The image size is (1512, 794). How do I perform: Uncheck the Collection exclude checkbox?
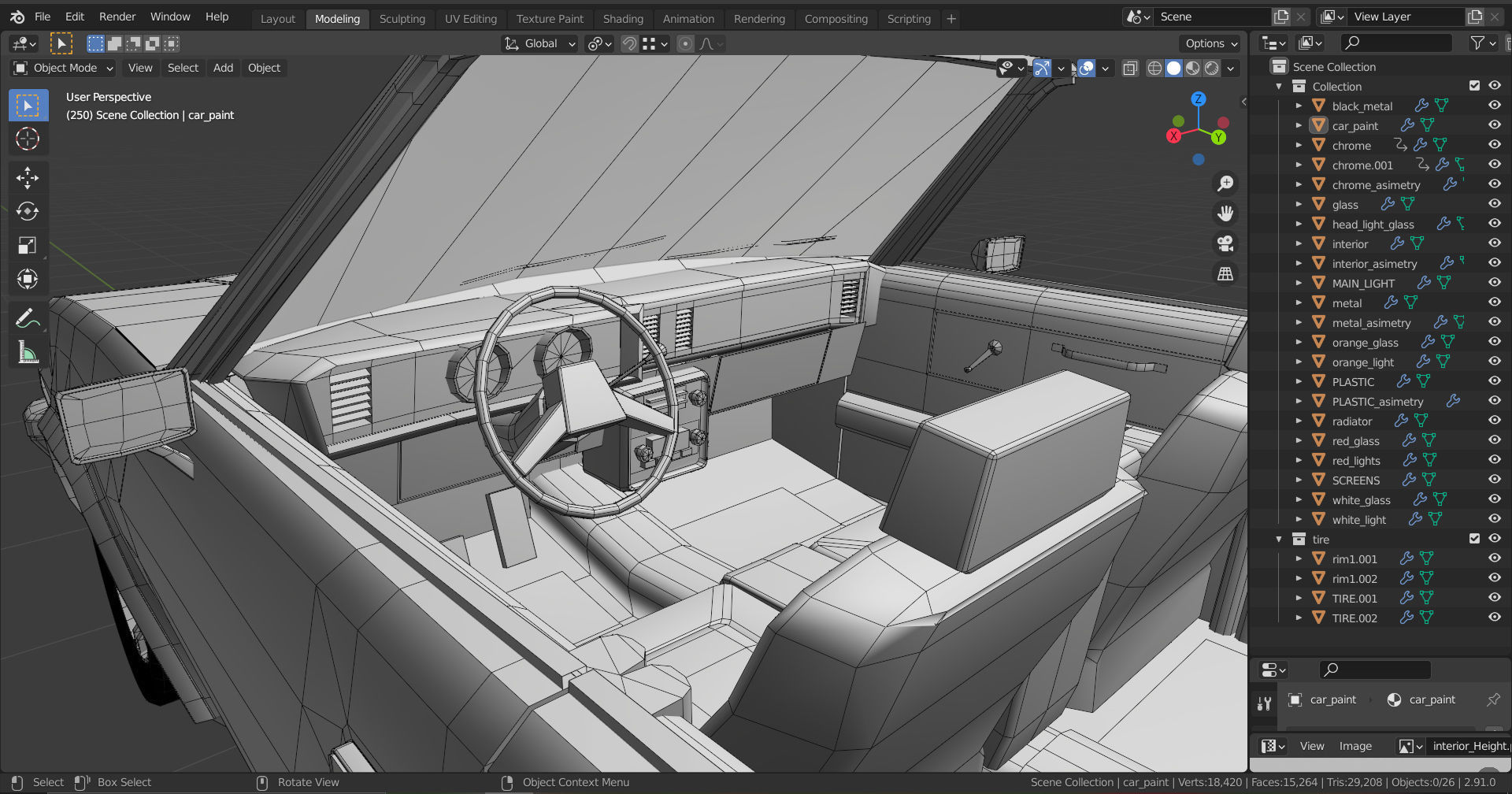click(1474, 86)
